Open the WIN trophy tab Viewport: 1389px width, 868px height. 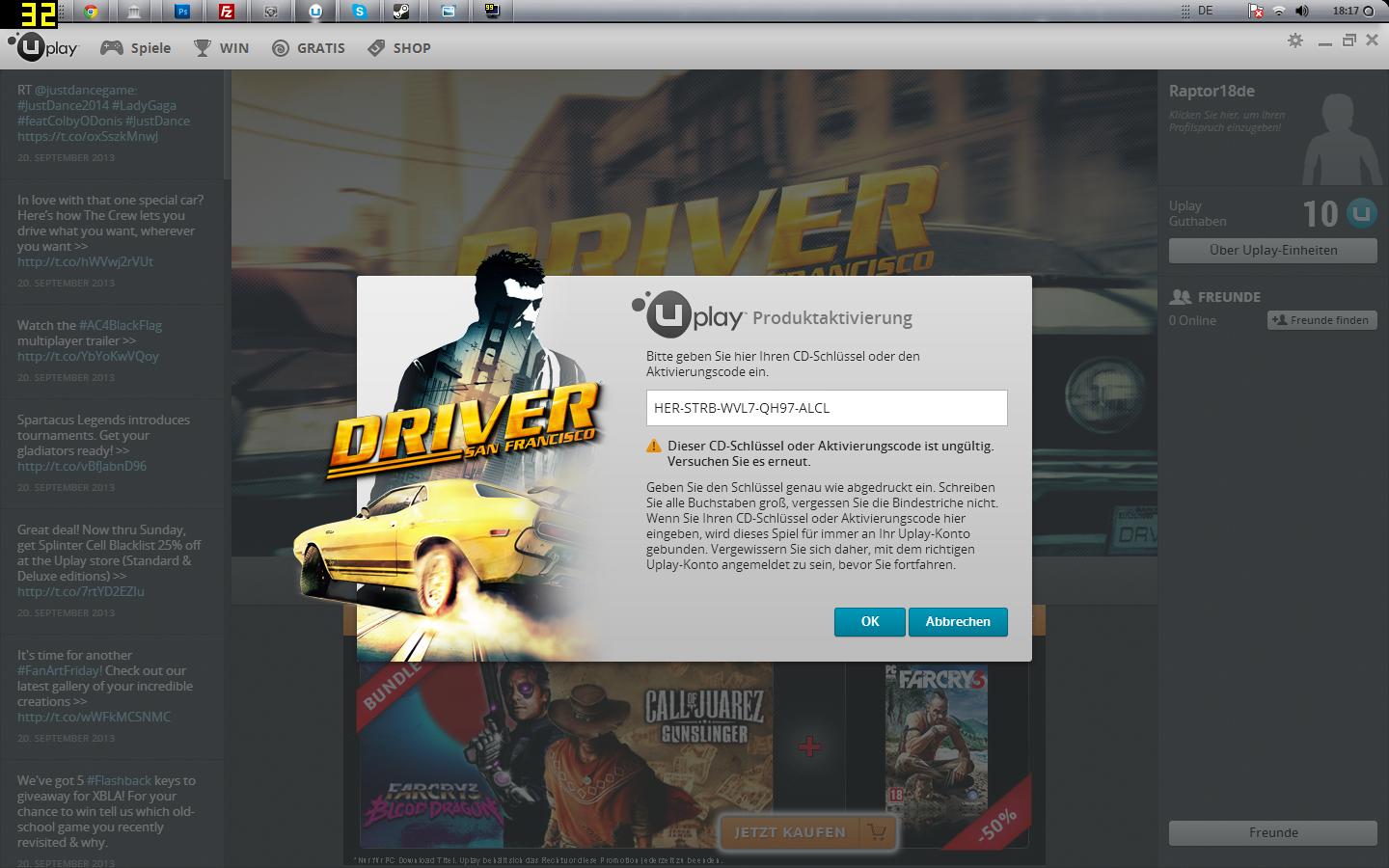coord(221,47)
